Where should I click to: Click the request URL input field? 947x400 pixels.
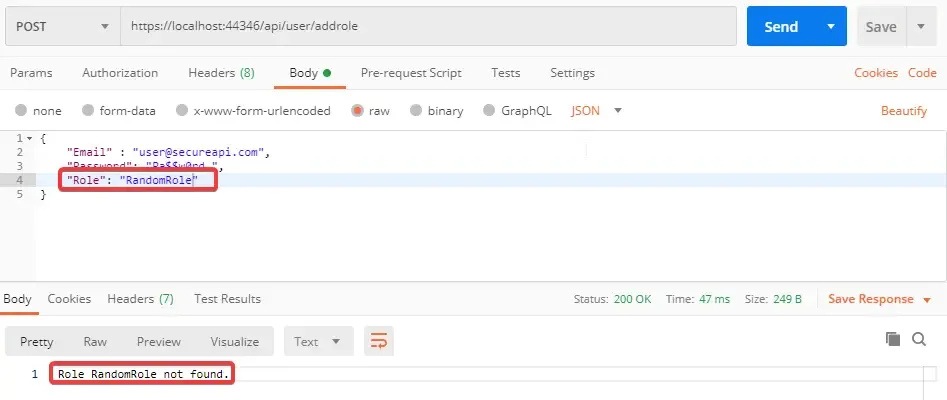click(428, 27)
